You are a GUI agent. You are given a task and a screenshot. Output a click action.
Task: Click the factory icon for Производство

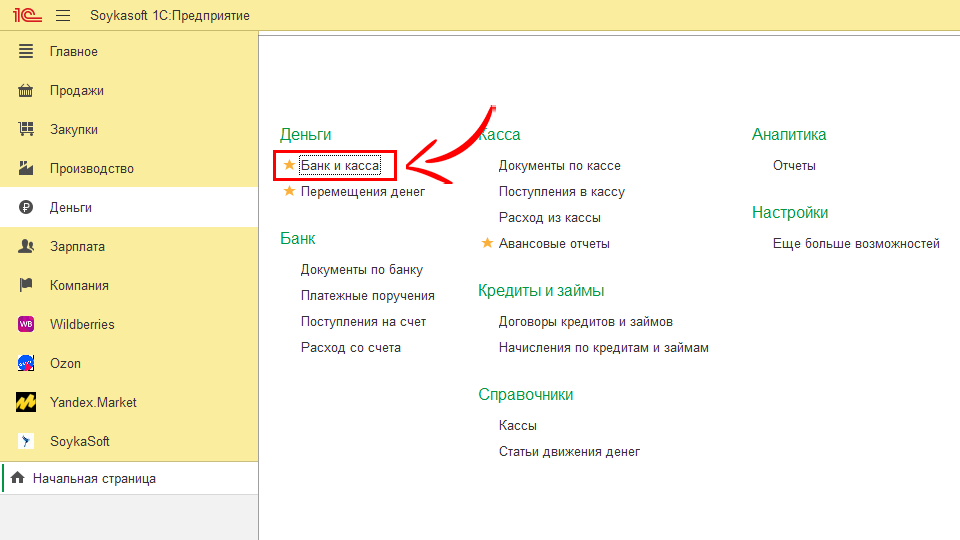tap(27, 169)
